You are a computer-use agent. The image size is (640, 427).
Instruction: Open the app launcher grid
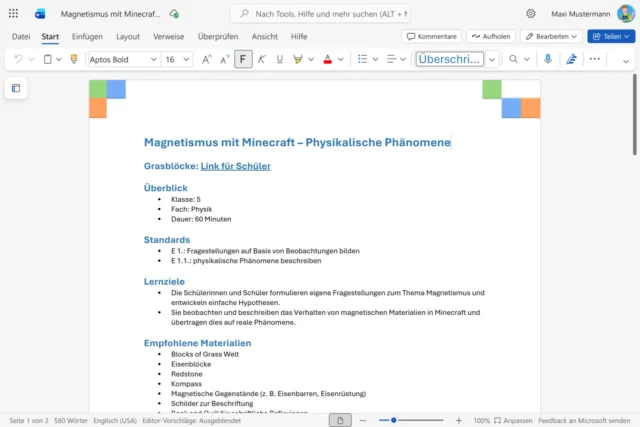[13, 13]
